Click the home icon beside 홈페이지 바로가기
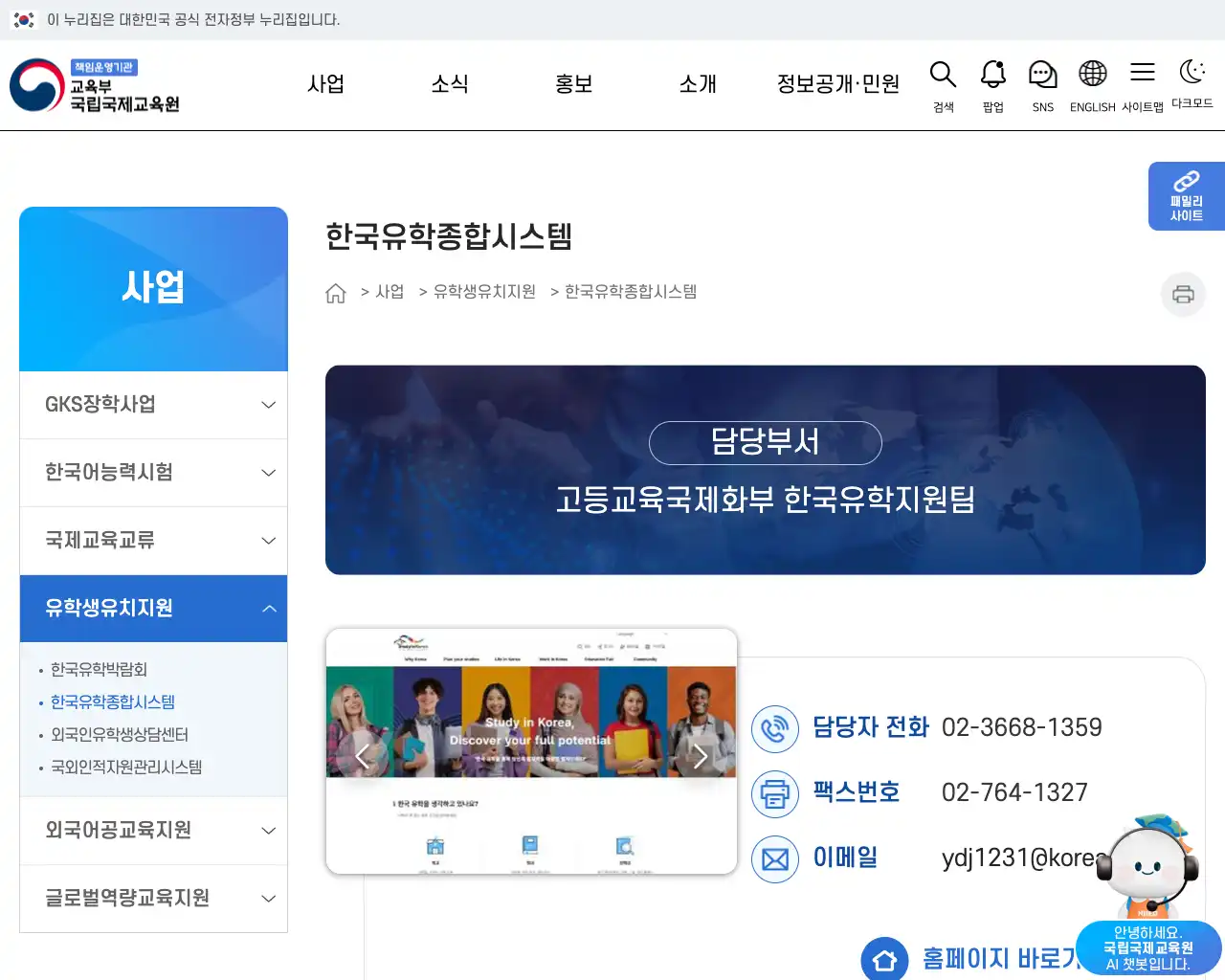 (x=884, y=959)
